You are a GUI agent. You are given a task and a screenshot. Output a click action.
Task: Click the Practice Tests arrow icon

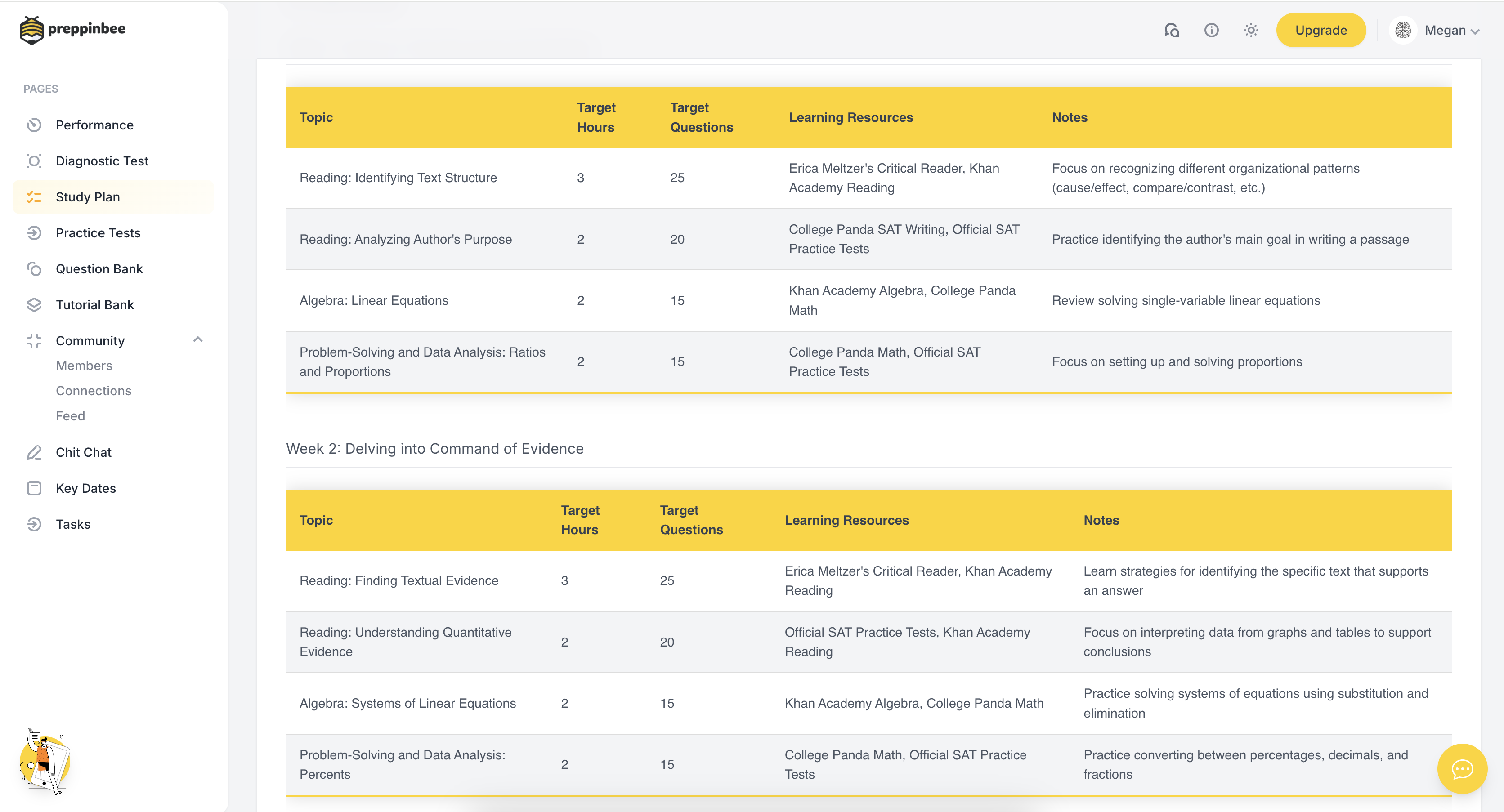tap(34, 233)
